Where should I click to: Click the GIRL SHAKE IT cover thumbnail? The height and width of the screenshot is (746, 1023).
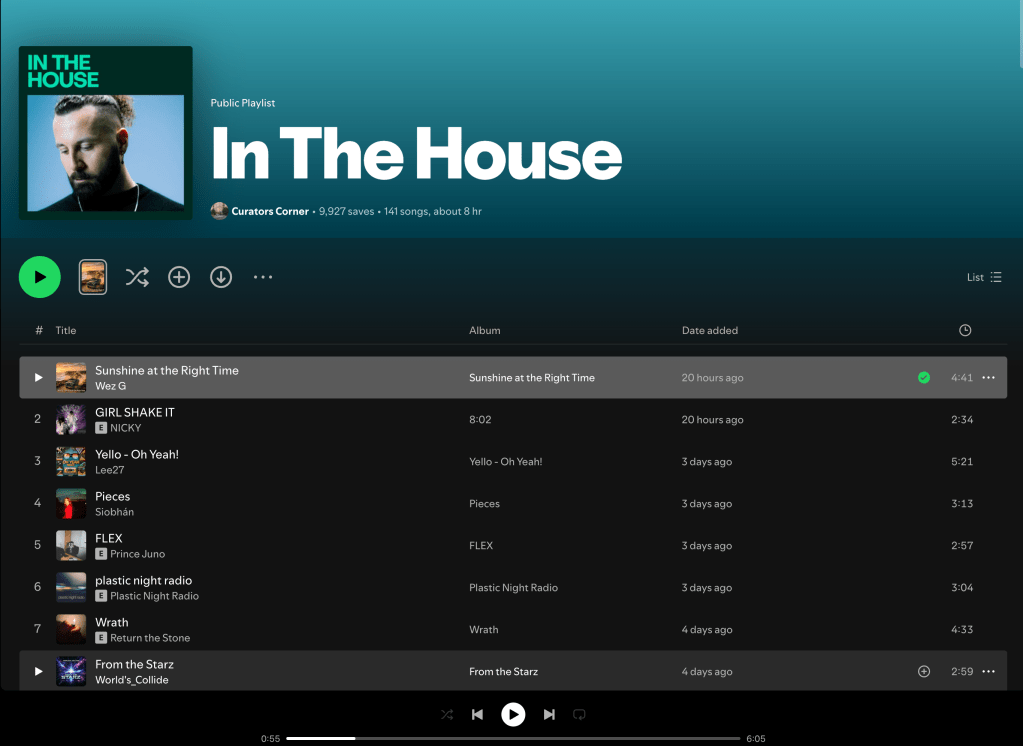coord(71,419)
